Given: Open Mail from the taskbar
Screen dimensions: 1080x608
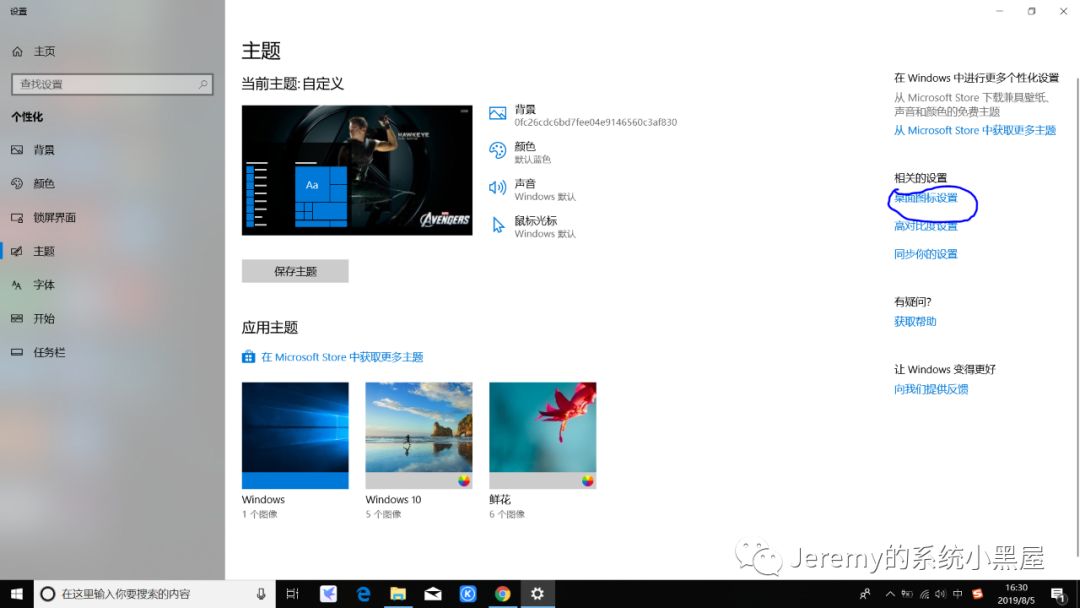Looking at the screenshot, I should coord(433,594).
